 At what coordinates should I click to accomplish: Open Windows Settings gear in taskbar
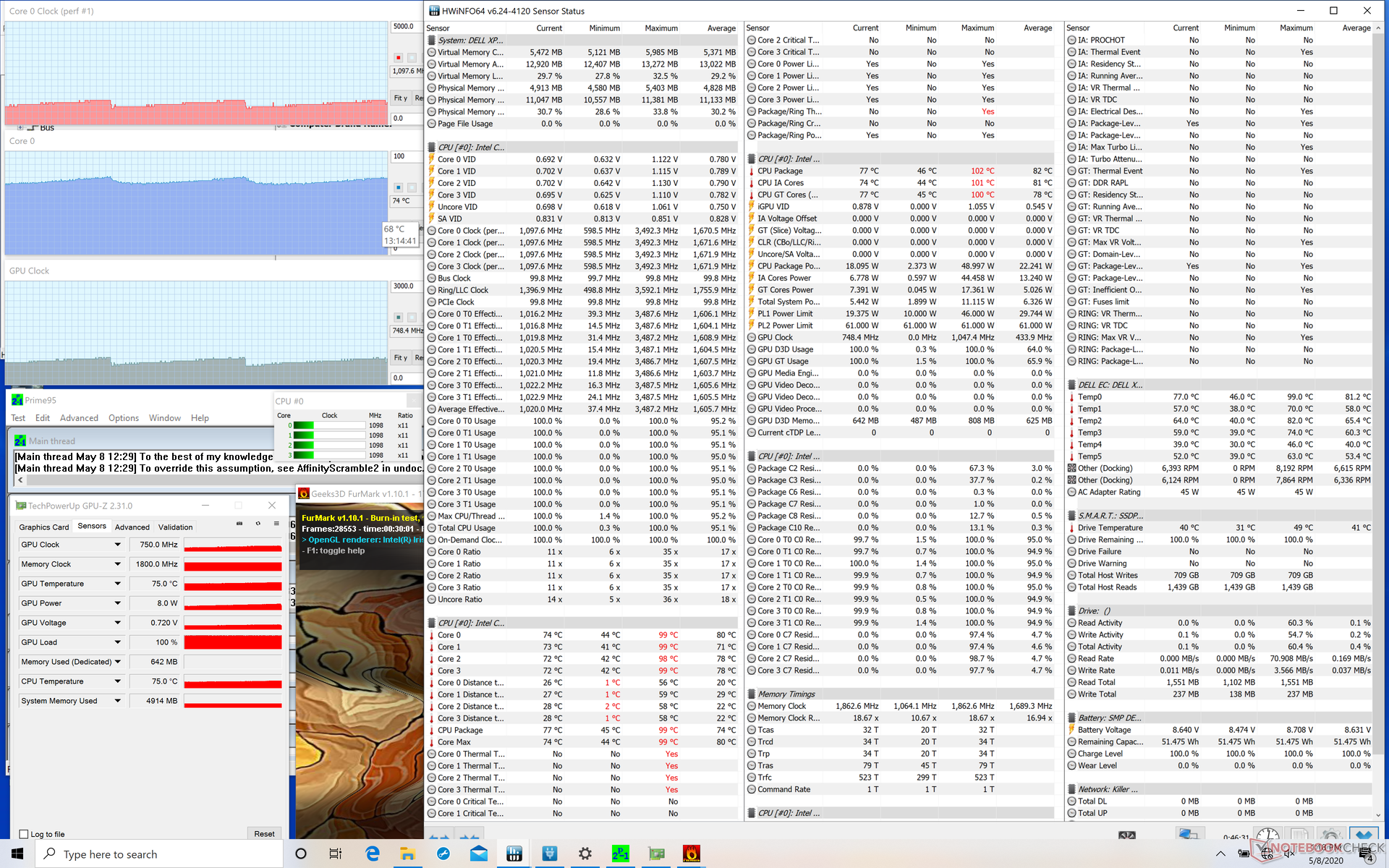pos(585,854)
